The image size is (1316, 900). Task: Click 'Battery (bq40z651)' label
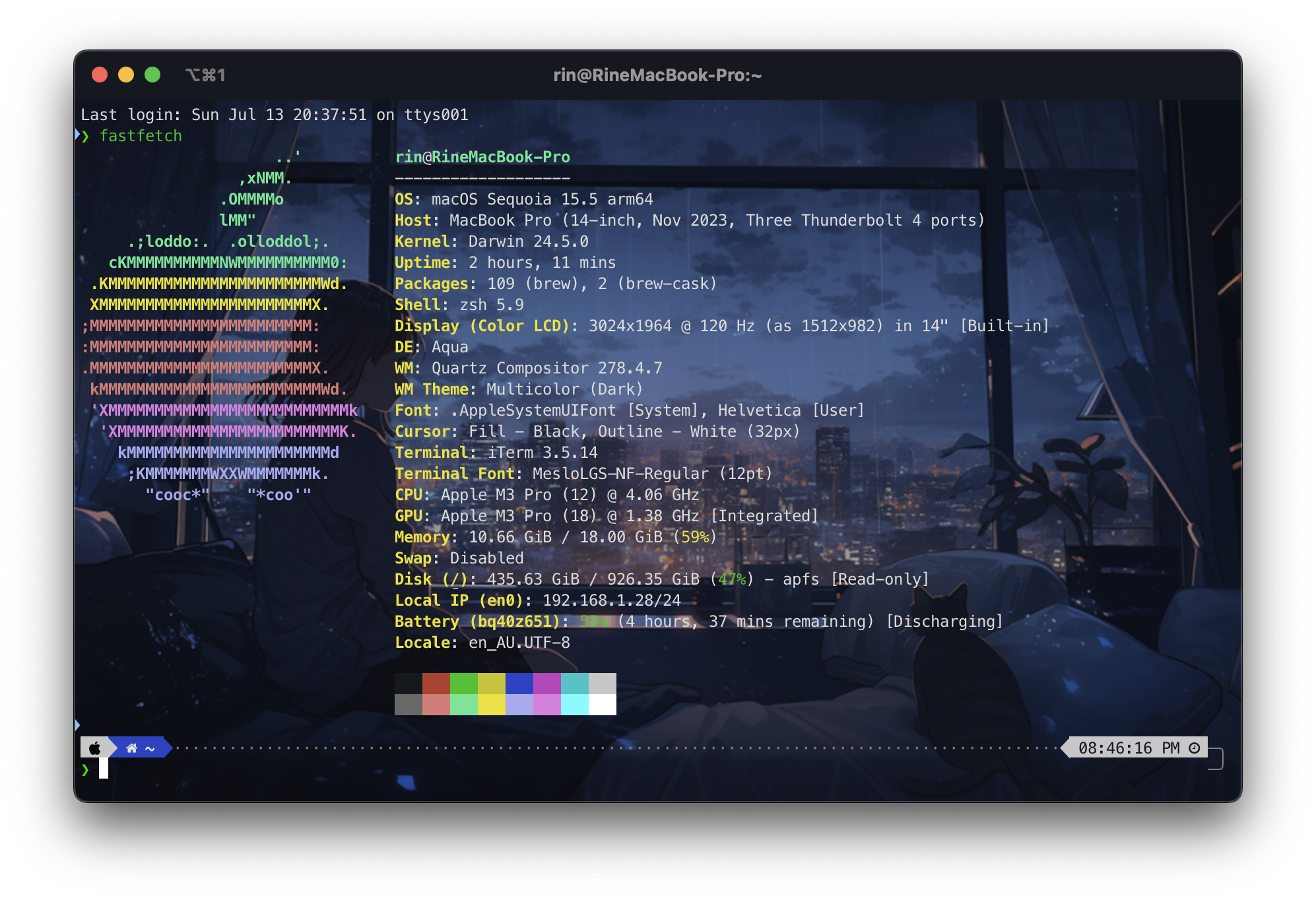[477, 622]
